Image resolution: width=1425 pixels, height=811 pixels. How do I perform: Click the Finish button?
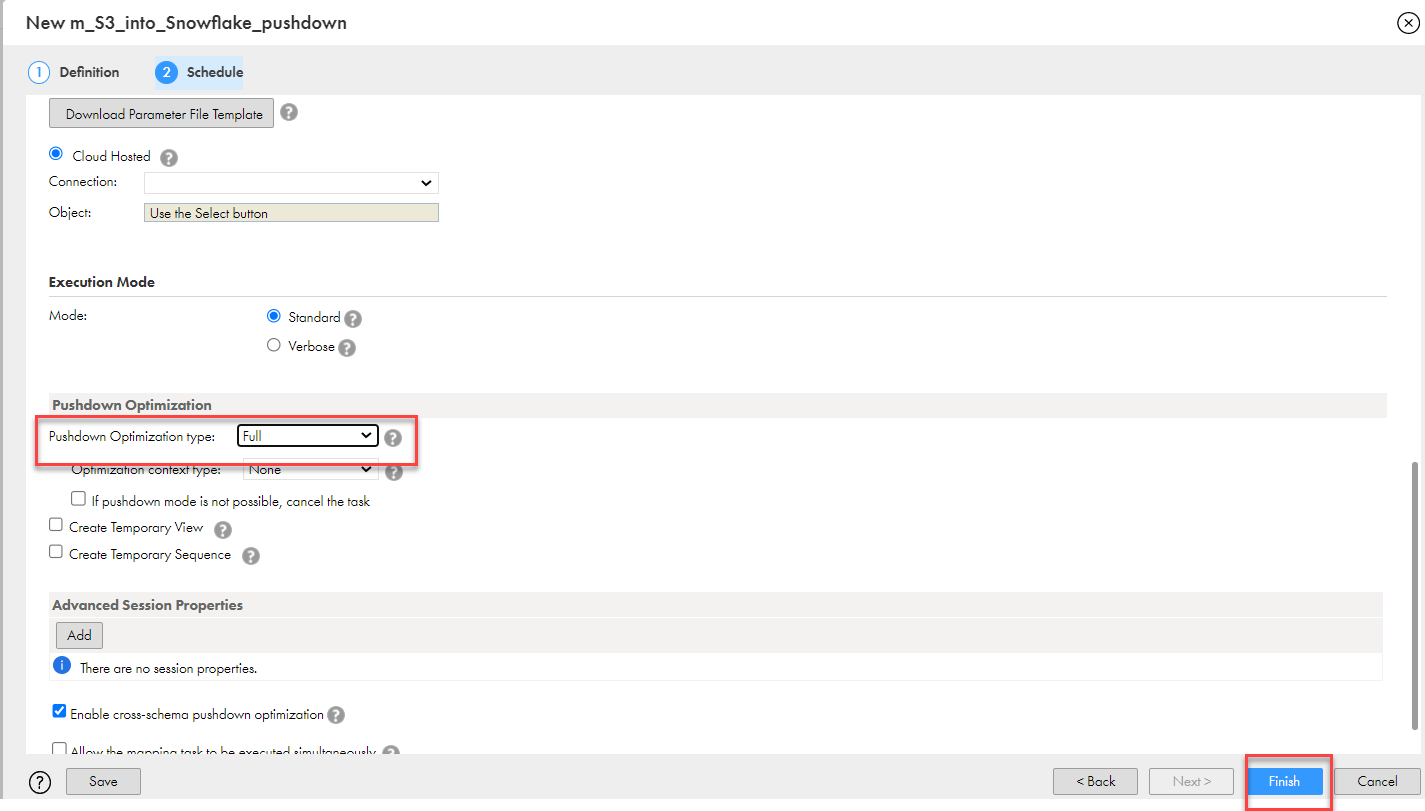click(x=1284, y=781)
